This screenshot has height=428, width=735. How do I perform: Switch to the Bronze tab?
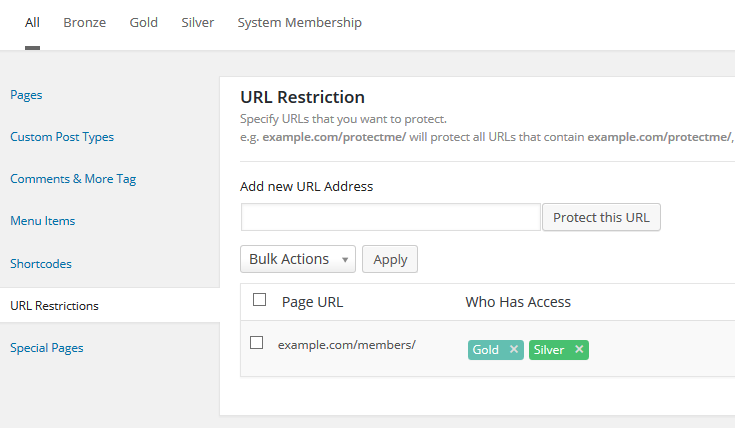[84, 22]
